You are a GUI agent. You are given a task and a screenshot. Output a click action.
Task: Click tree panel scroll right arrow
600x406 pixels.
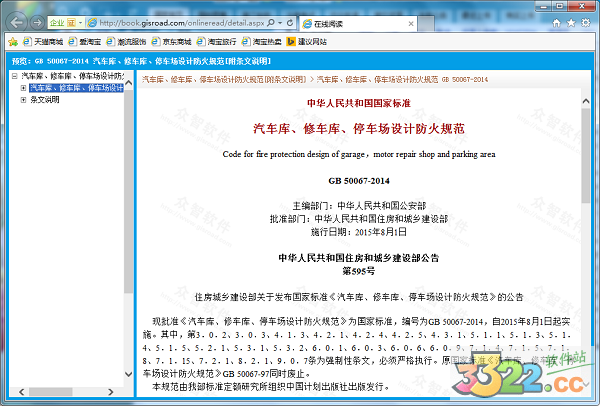coord(111,392)
